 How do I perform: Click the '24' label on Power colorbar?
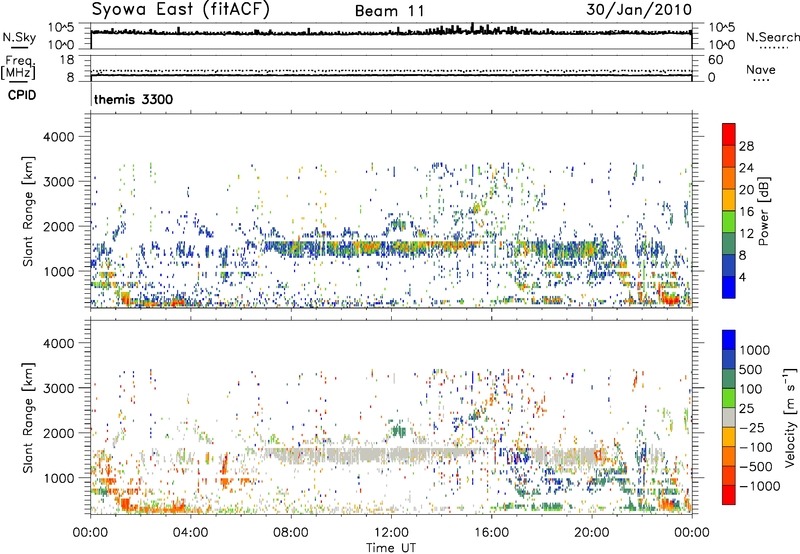[x=746, y=168]
